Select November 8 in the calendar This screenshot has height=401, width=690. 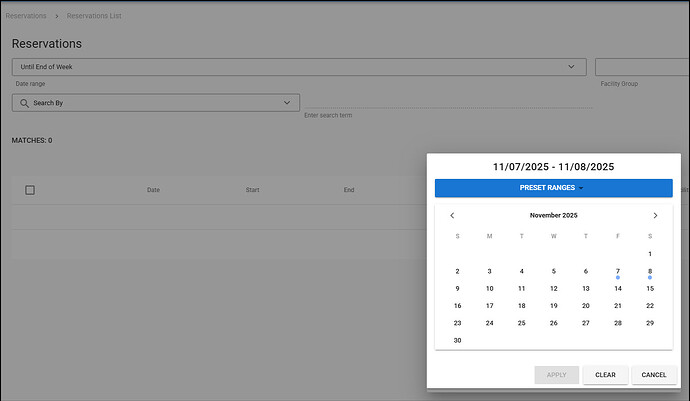[x=650, y=271]
